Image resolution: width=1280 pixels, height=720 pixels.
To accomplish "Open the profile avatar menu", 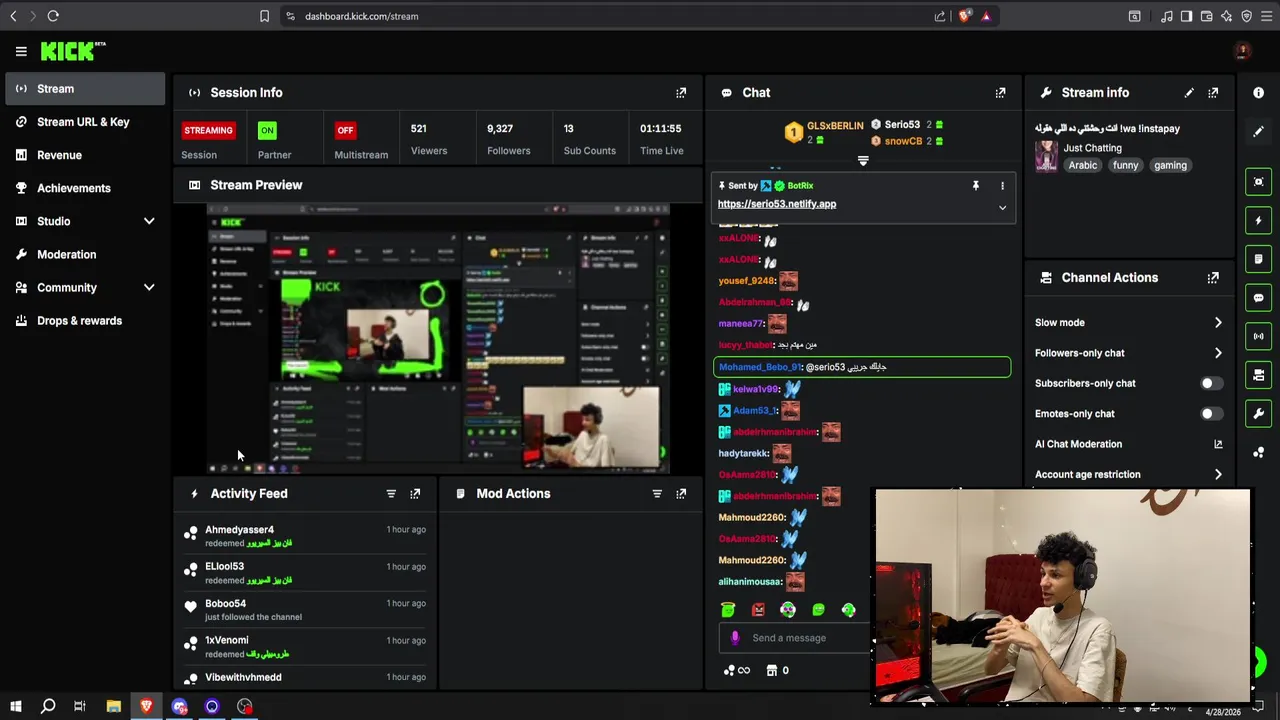I will click(1242, 51).
